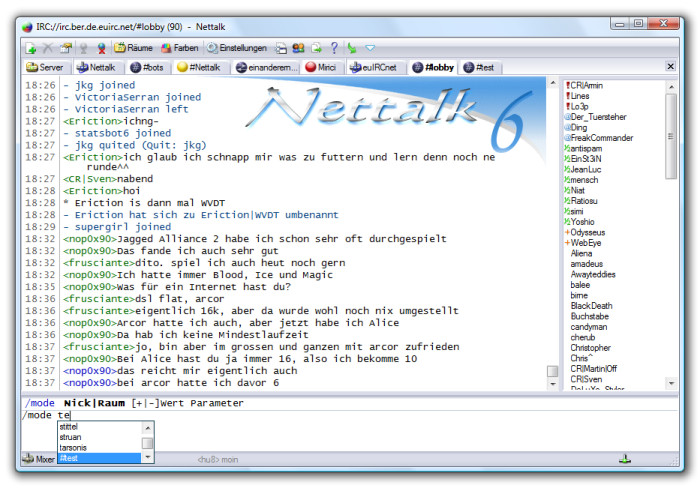Select user Lines in the nick list

coord(578,96)
